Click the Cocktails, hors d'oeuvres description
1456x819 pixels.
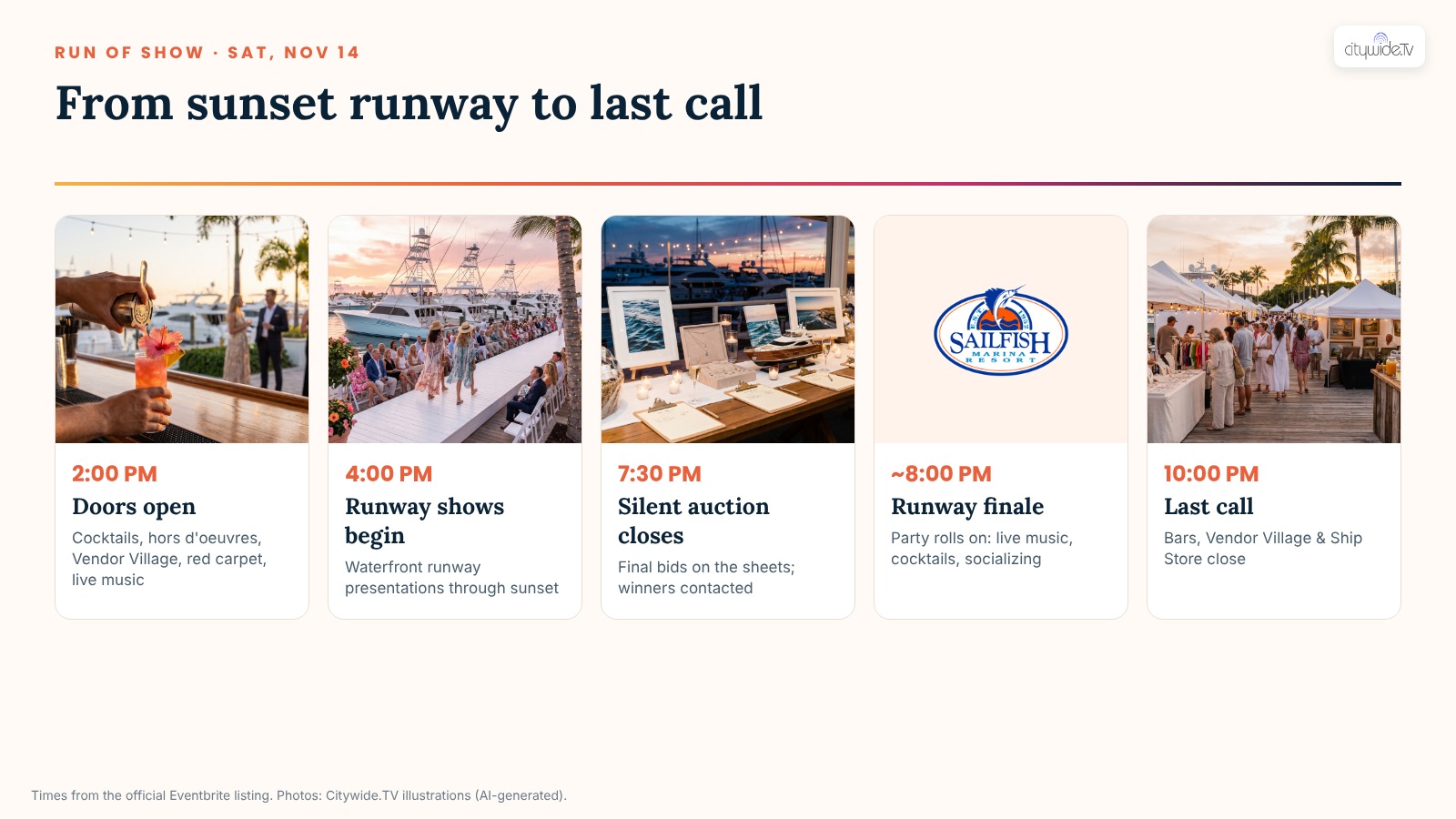[169, 559]
